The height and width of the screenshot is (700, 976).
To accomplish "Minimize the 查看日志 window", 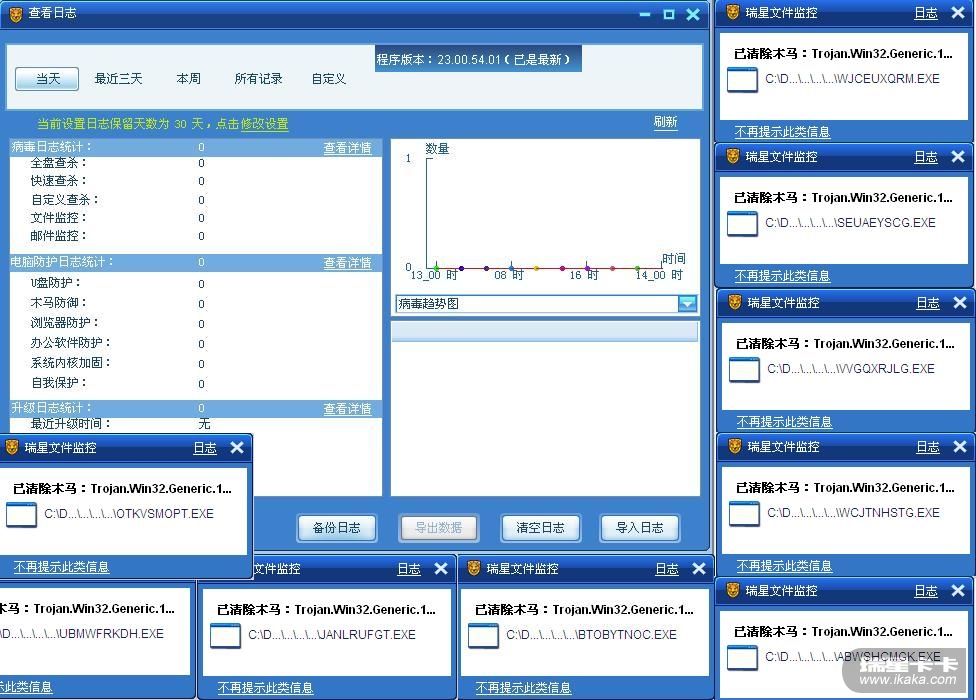I will (x=645, y=14).
